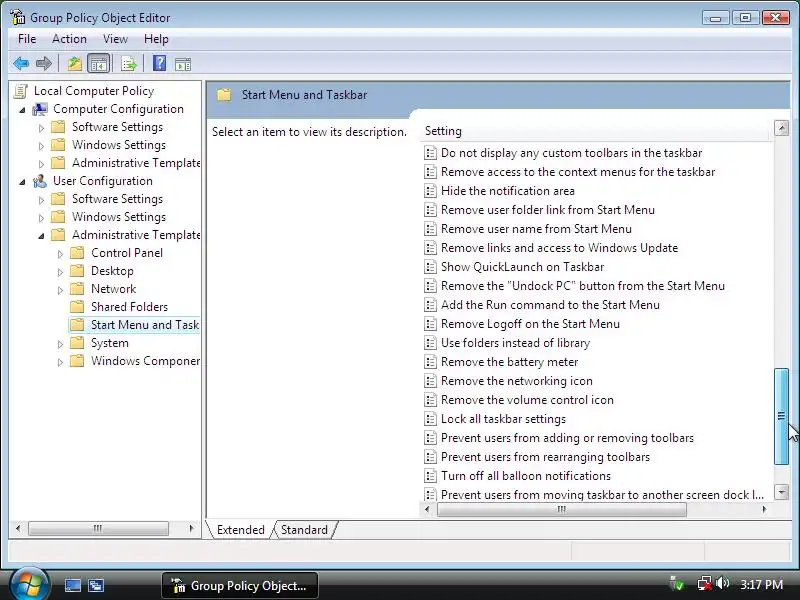Expand Software Settings under Computer Configuration
800x600 pixels.
click(41, 128)
